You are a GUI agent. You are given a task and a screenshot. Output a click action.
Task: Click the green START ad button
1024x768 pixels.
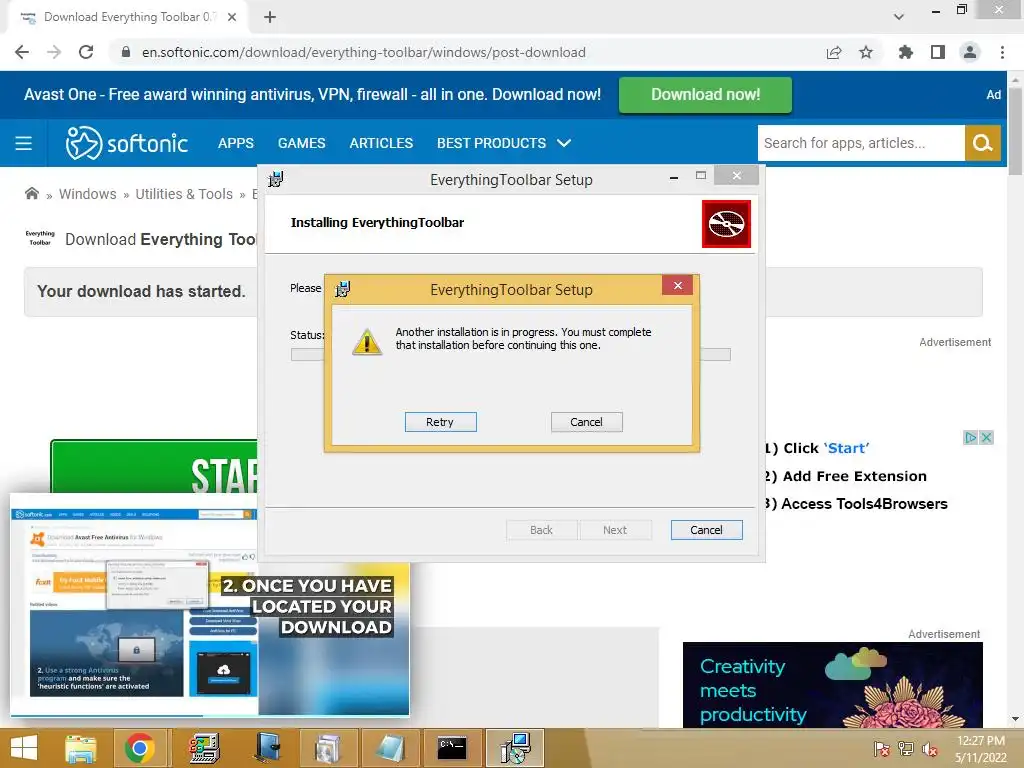(x=154, y=467)
